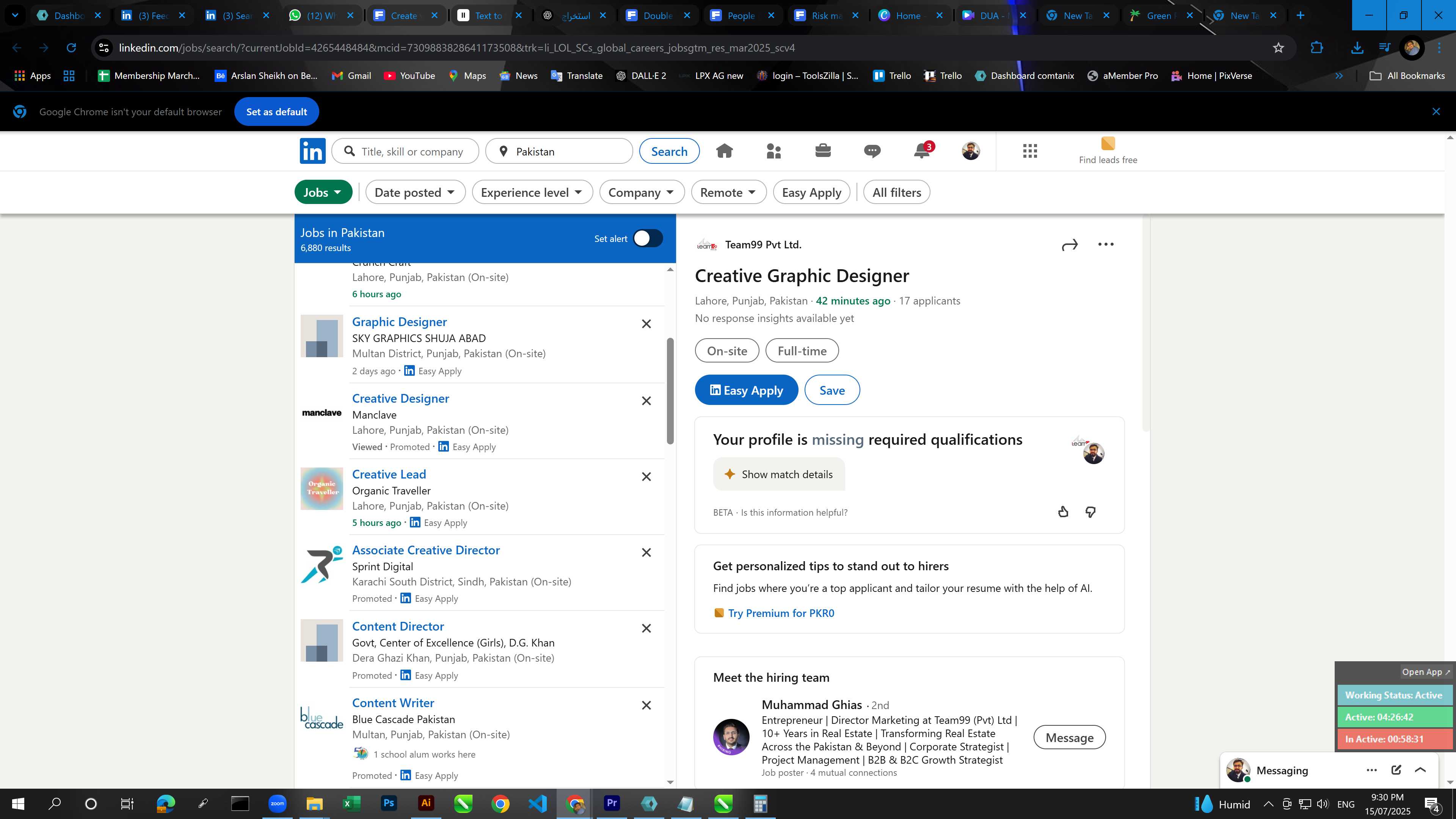Click the LinkedIn logo
Image resolution: width=1456 pixels, height=819 pixels.
tap(312, 151)
